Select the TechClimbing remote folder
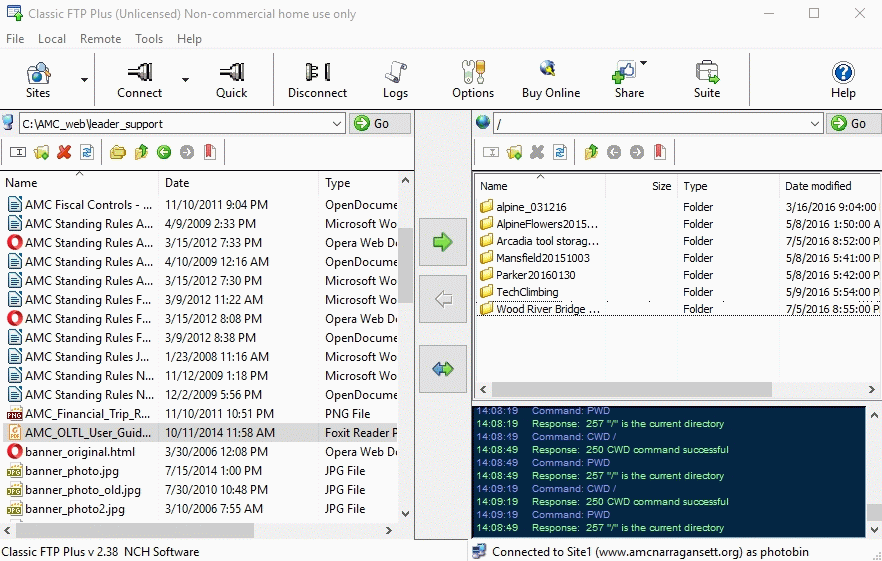Viewport: 882px width, 561px height. point(527,292)
